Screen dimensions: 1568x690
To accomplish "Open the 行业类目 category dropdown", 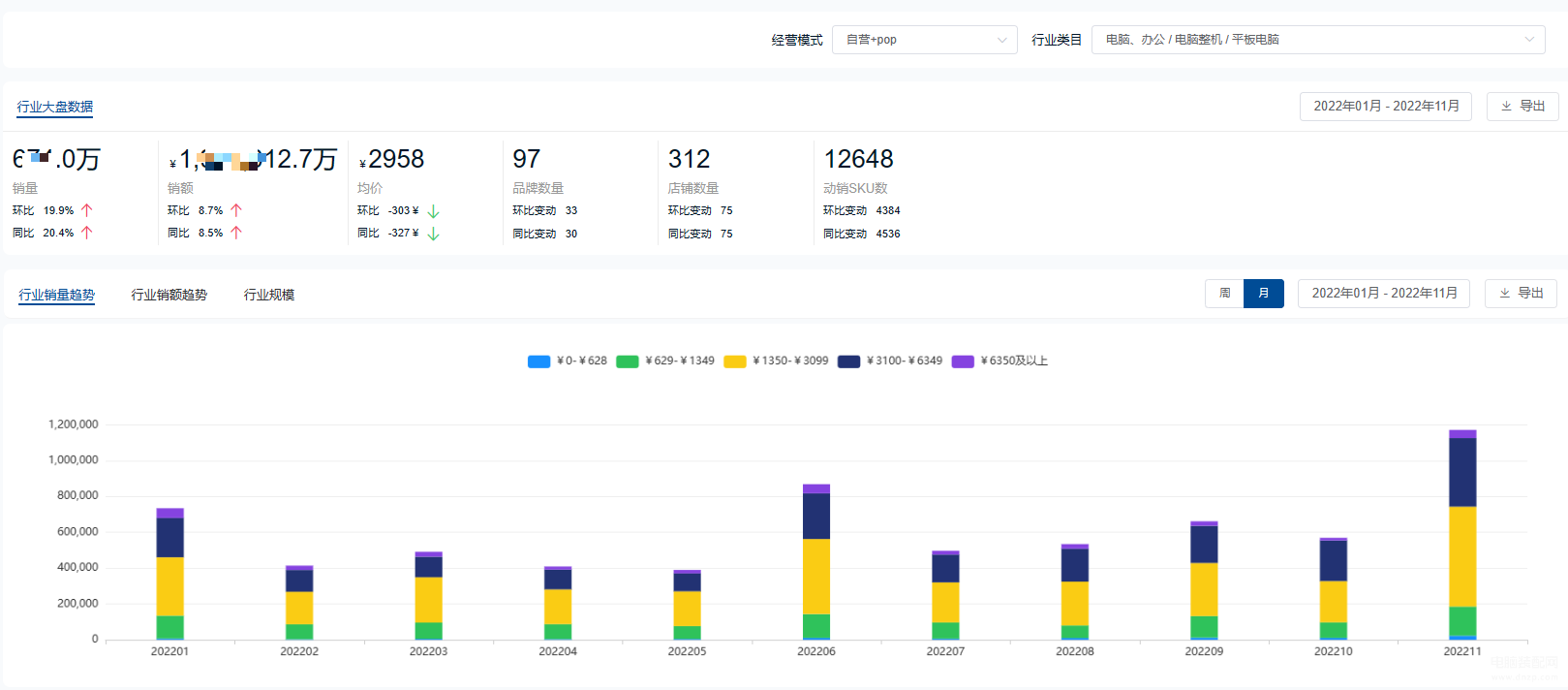I will tap(1318, 40).
